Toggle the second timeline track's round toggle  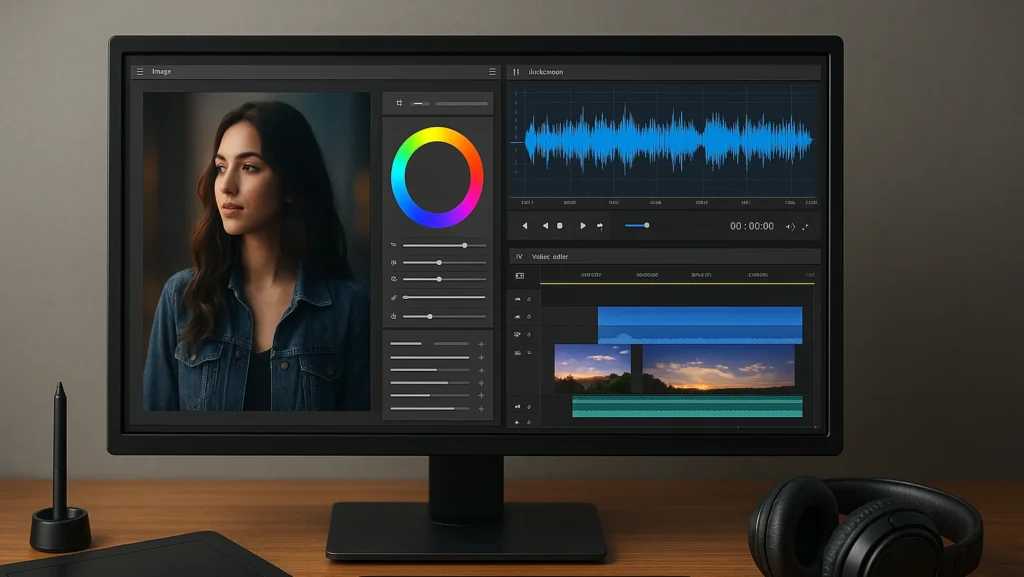pyautogui.click(x=528, y=317)
